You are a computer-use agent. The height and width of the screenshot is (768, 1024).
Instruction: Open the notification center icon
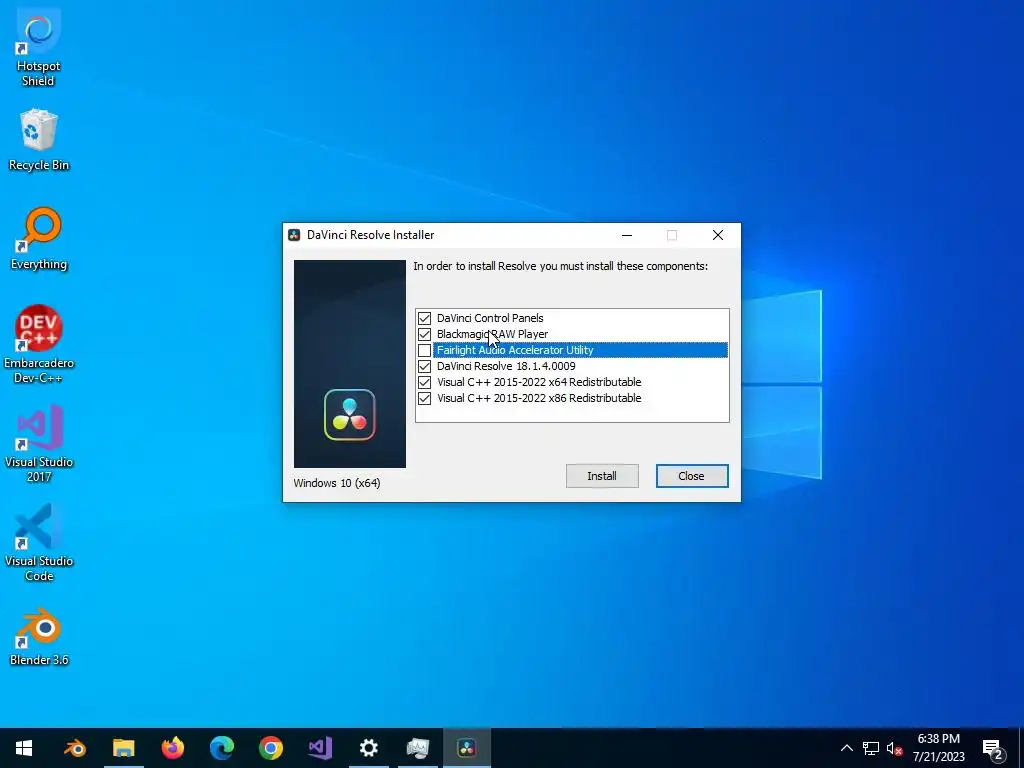coord(993,749)
